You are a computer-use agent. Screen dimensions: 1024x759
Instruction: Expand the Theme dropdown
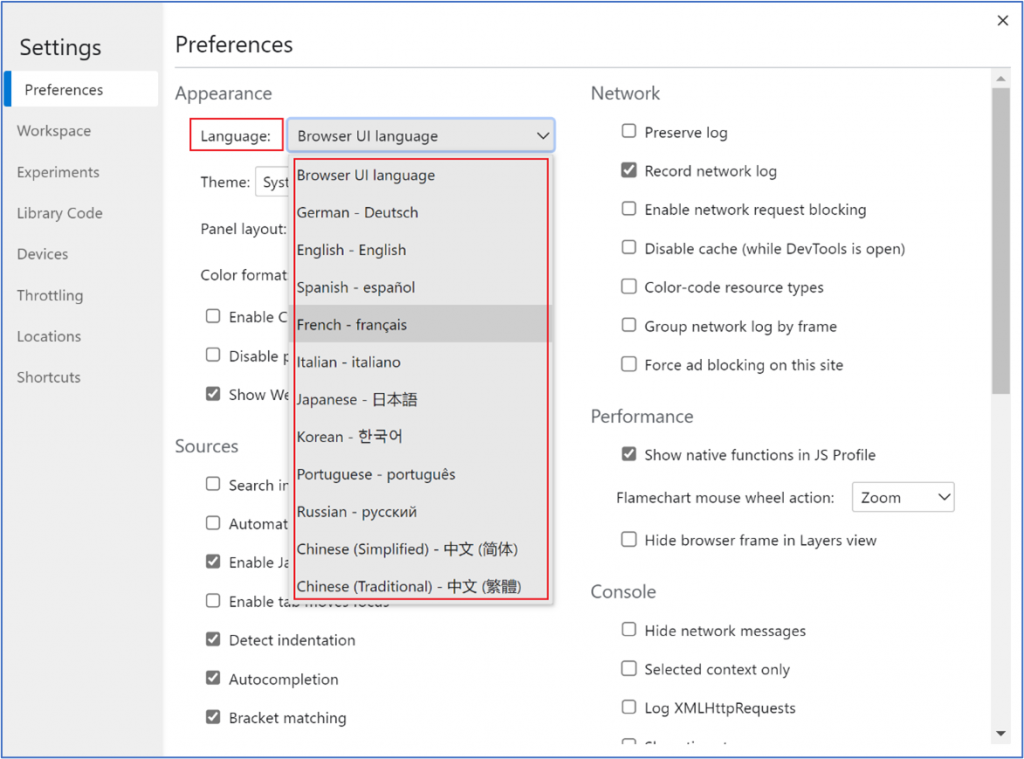[x=273, y=183]
